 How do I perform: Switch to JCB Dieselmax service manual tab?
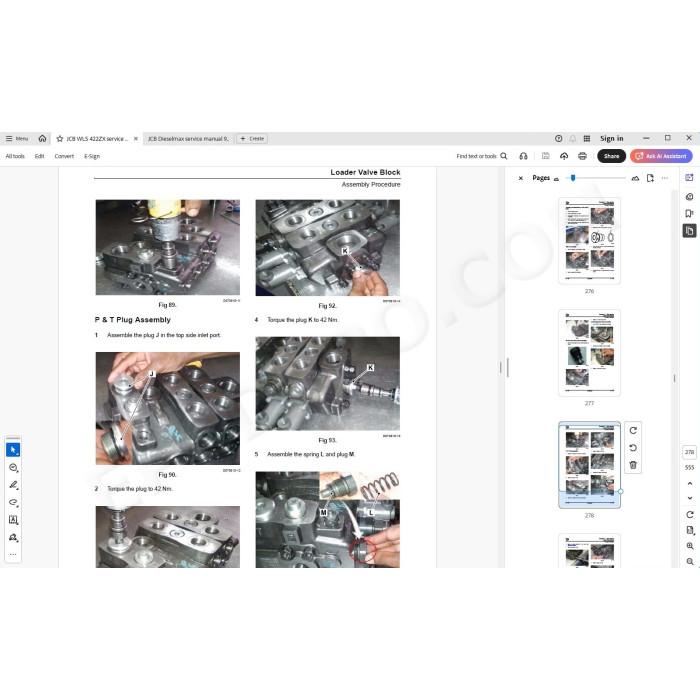[x=188, y=139]
